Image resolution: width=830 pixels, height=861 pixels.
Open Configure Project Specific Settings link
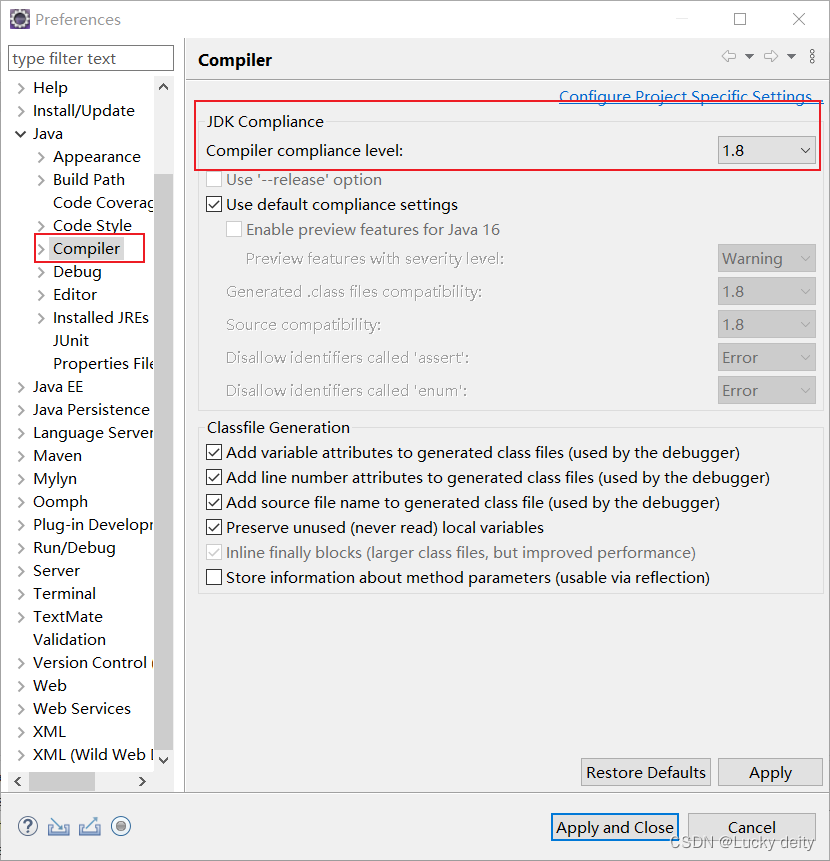coord(685,96)
